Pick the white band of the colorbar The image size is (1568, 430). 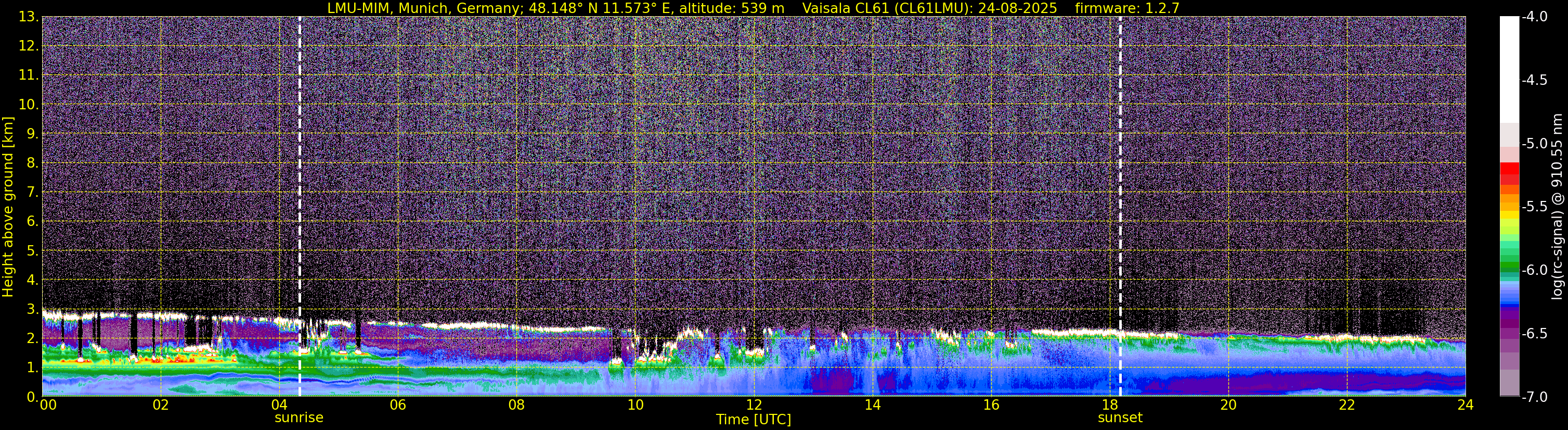[x=1509, y=70]
